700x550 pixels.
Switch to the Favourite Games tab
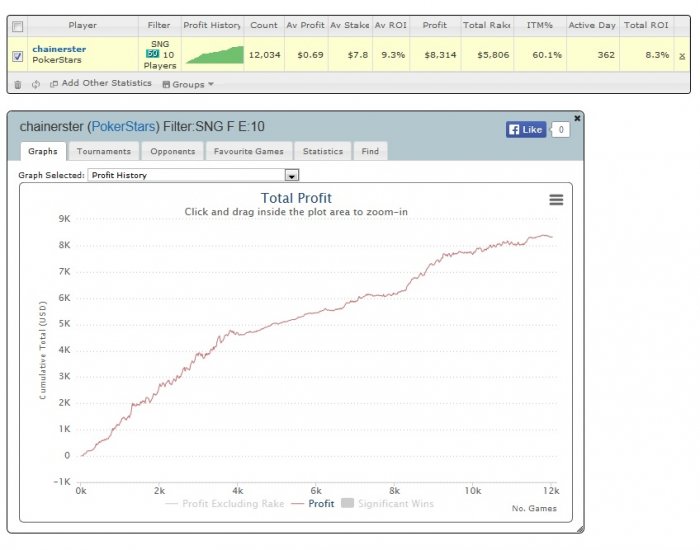(x=249, y=151)
